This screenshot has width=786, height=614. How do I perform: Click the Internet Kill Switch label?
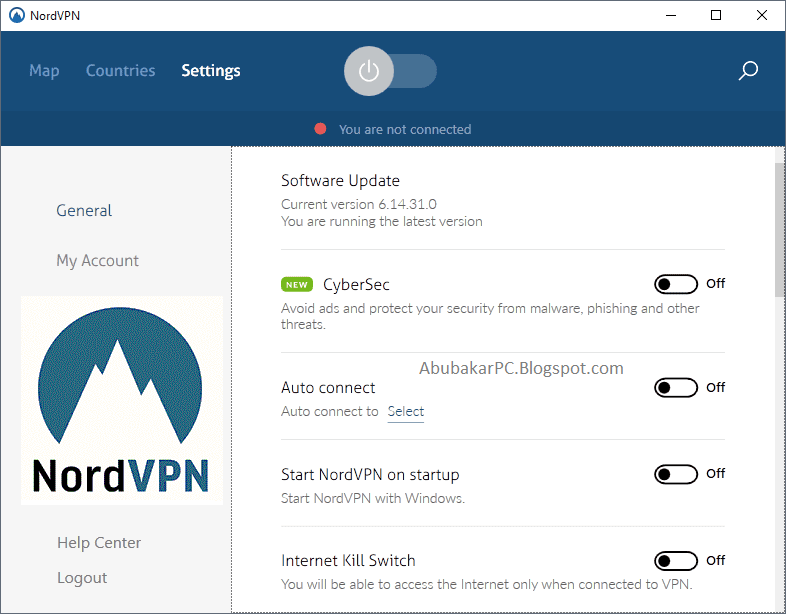[x=348, y=560]
